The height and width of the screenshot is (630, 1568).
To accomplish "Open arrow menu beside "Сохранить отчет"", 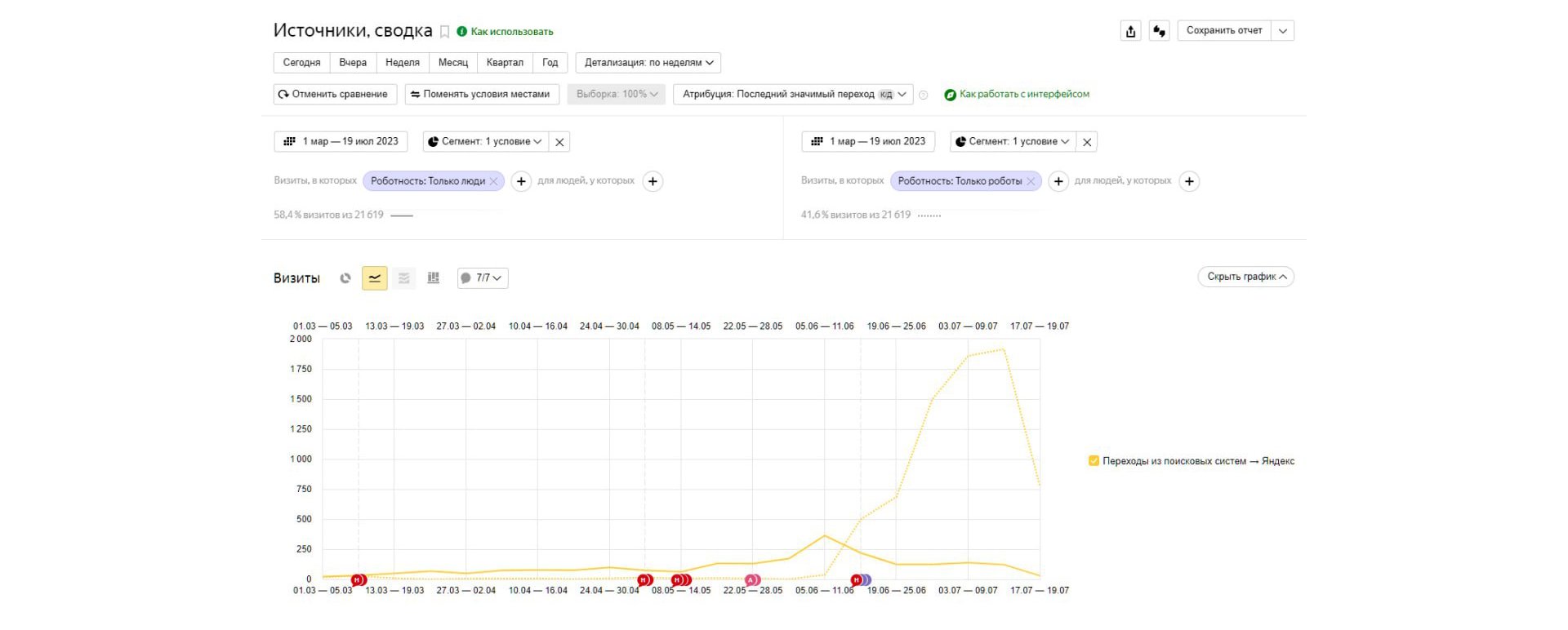I will click(x=1283, y=31).
